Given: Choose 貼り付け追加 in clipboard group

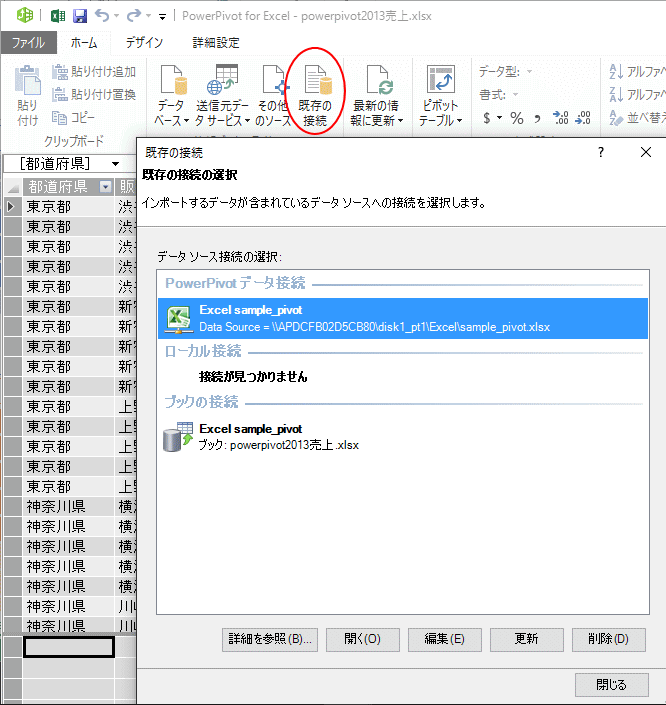Looking at the screenshot, I should [x=94, y=72].
